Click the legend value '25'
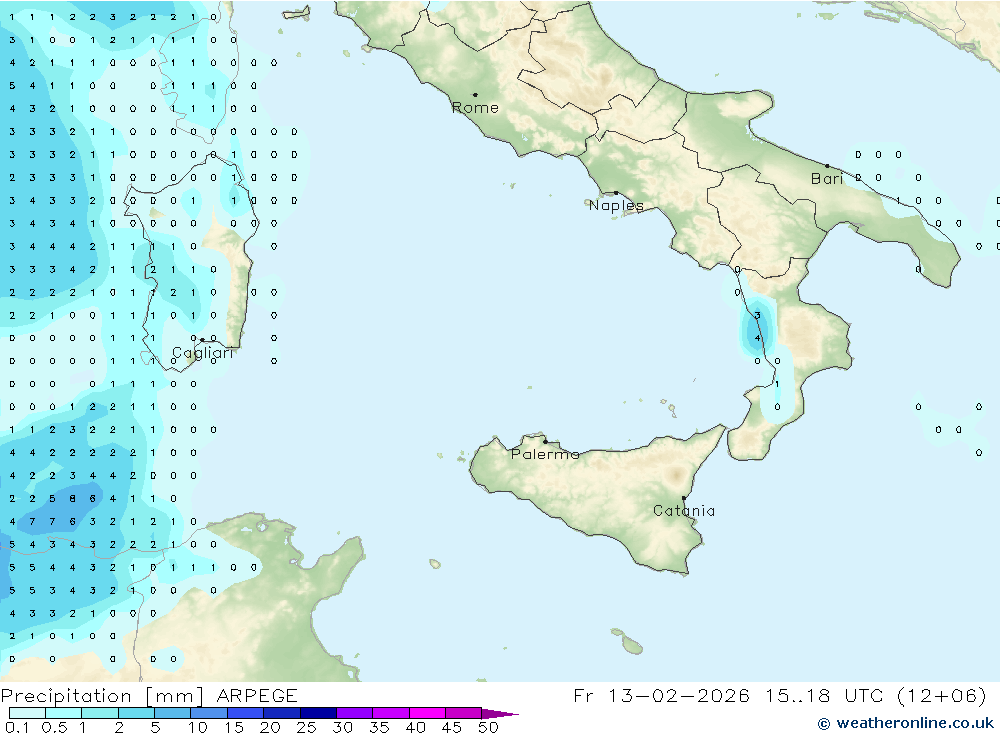The width and height of the screenshot is (1000, 733). (x=306, y=727)
